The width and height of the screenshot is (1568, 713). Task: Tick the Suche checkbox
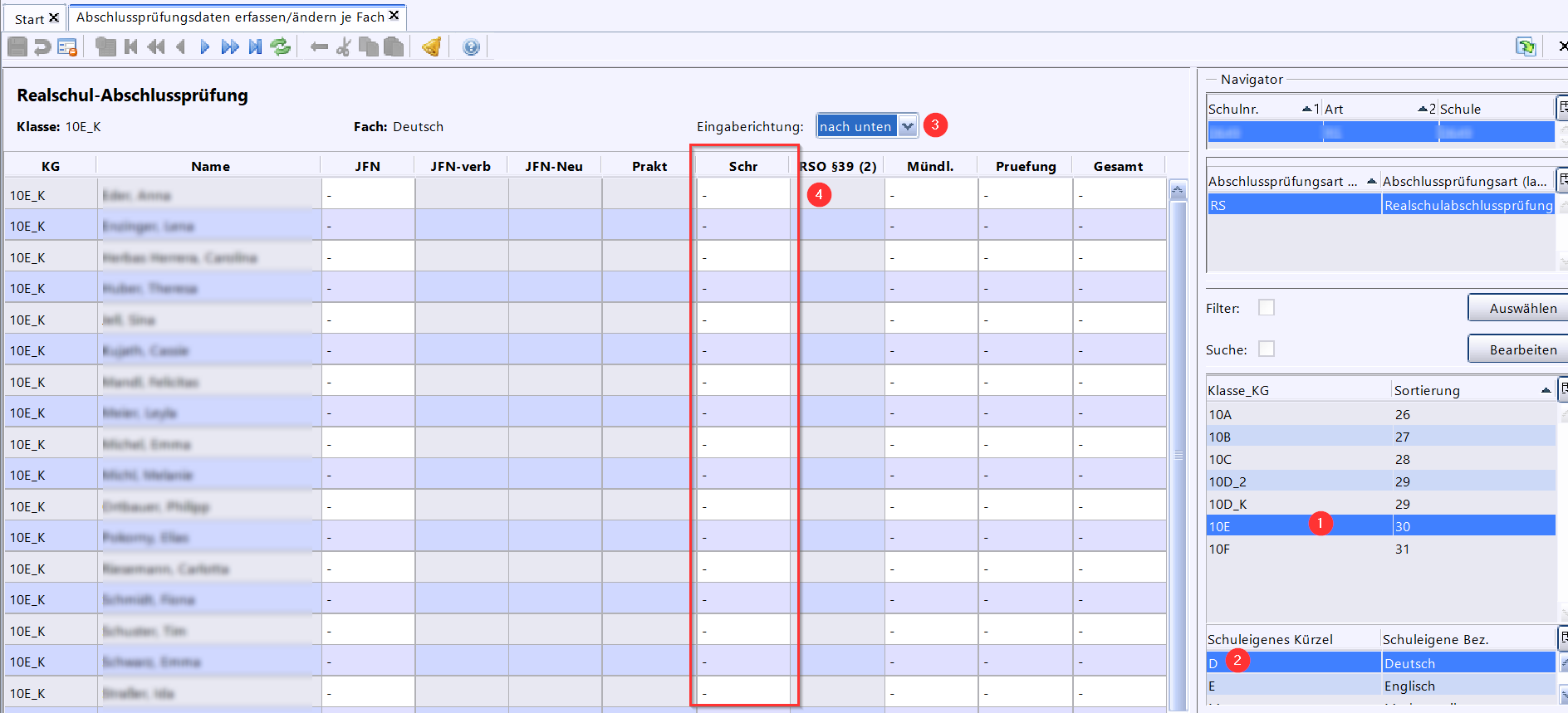(x=1266, y=349)
